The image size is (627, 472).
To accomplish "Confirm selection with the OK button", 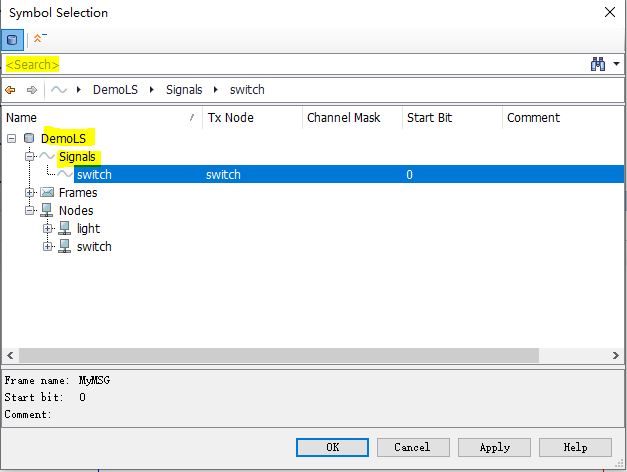I will tap(332, 447).
